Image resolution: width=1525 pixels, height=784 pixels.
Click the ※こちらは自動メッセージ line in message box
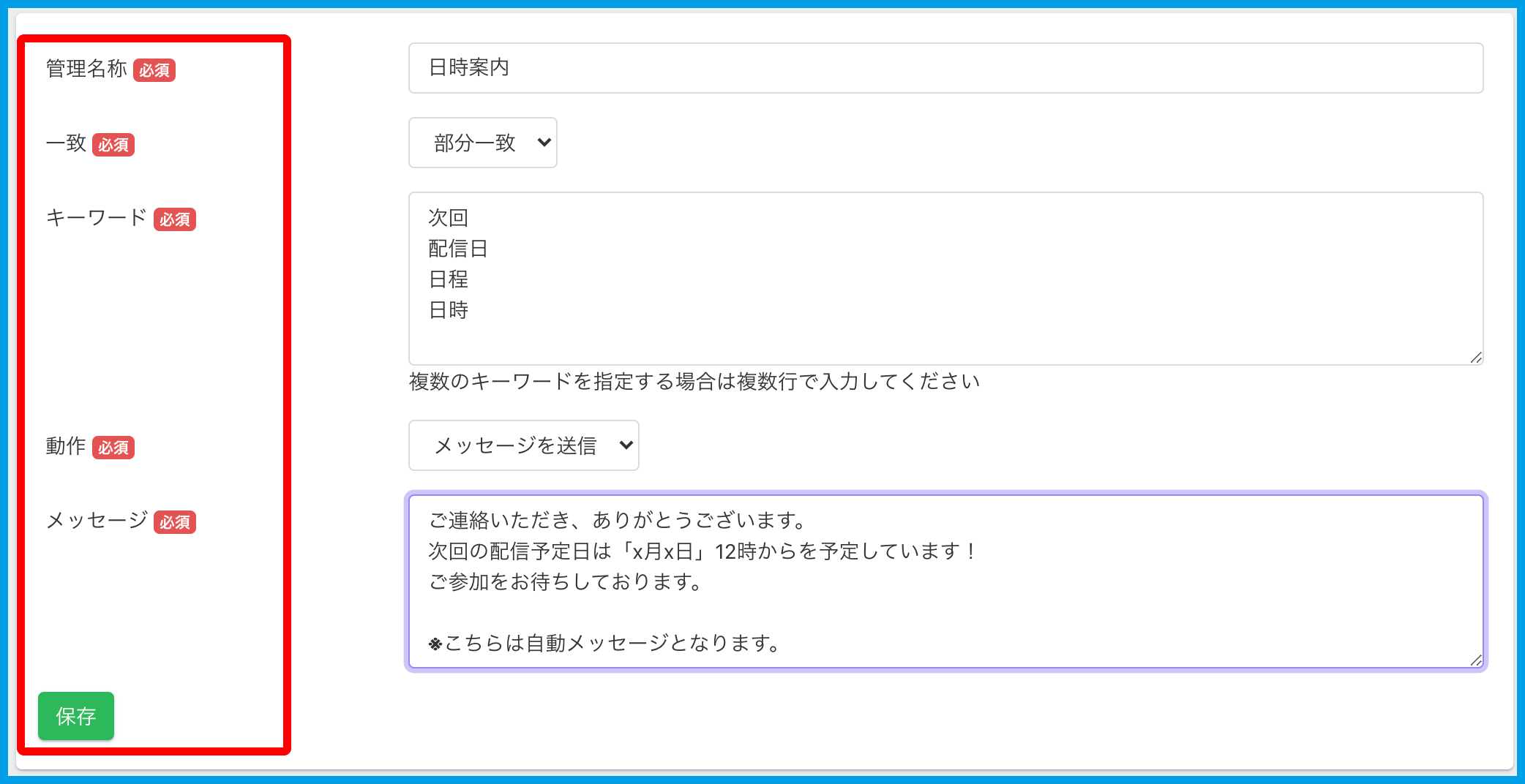point(604,644)
